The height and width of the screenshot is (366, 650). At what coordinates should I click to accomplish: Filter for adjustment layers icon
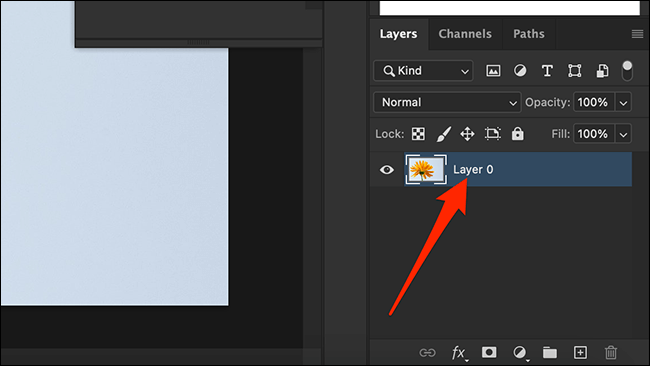520,71
